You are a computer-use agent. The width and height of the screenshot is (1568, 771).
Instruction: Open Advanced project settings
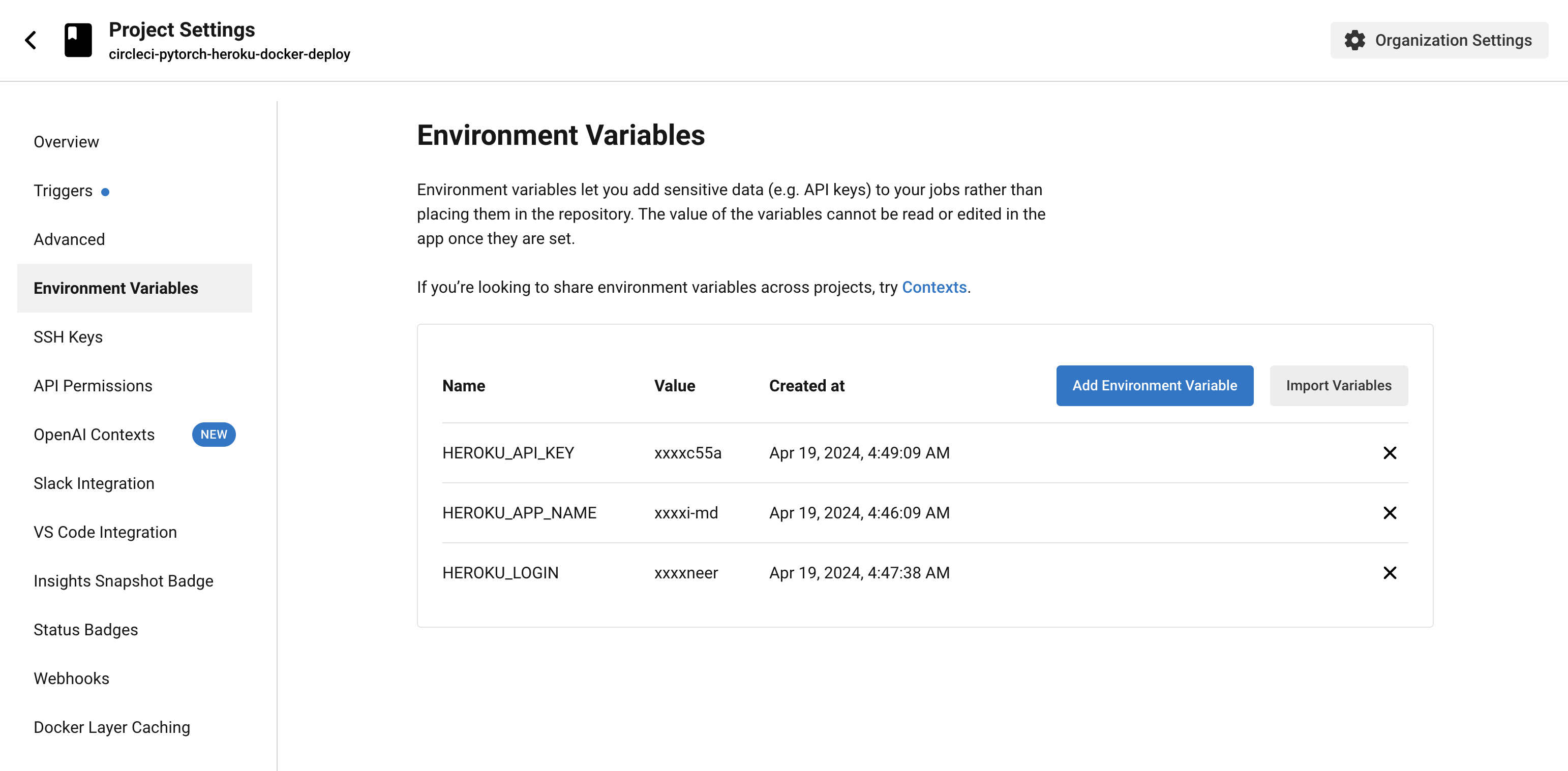69,239
